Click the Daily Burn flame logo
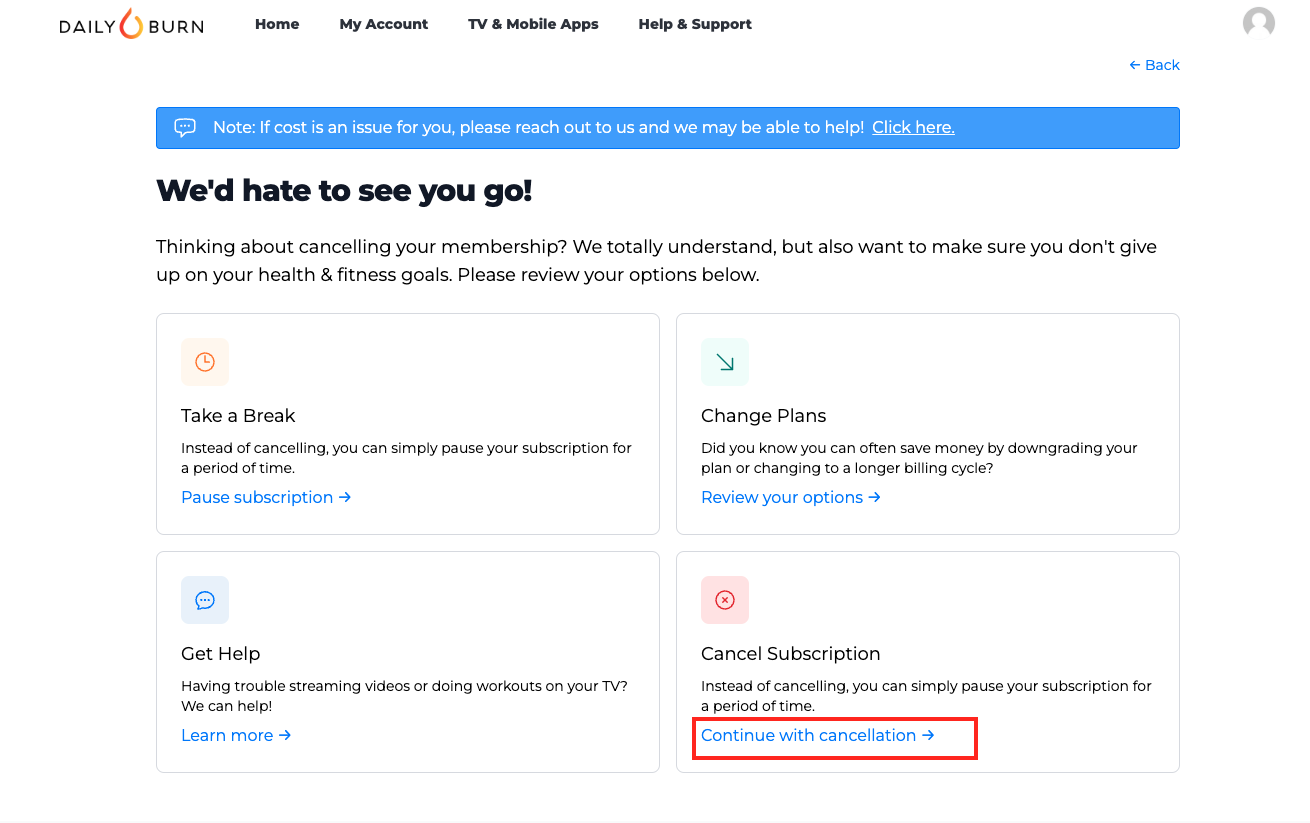Screen dimensions: 1310x823 [x=131, y=24]
